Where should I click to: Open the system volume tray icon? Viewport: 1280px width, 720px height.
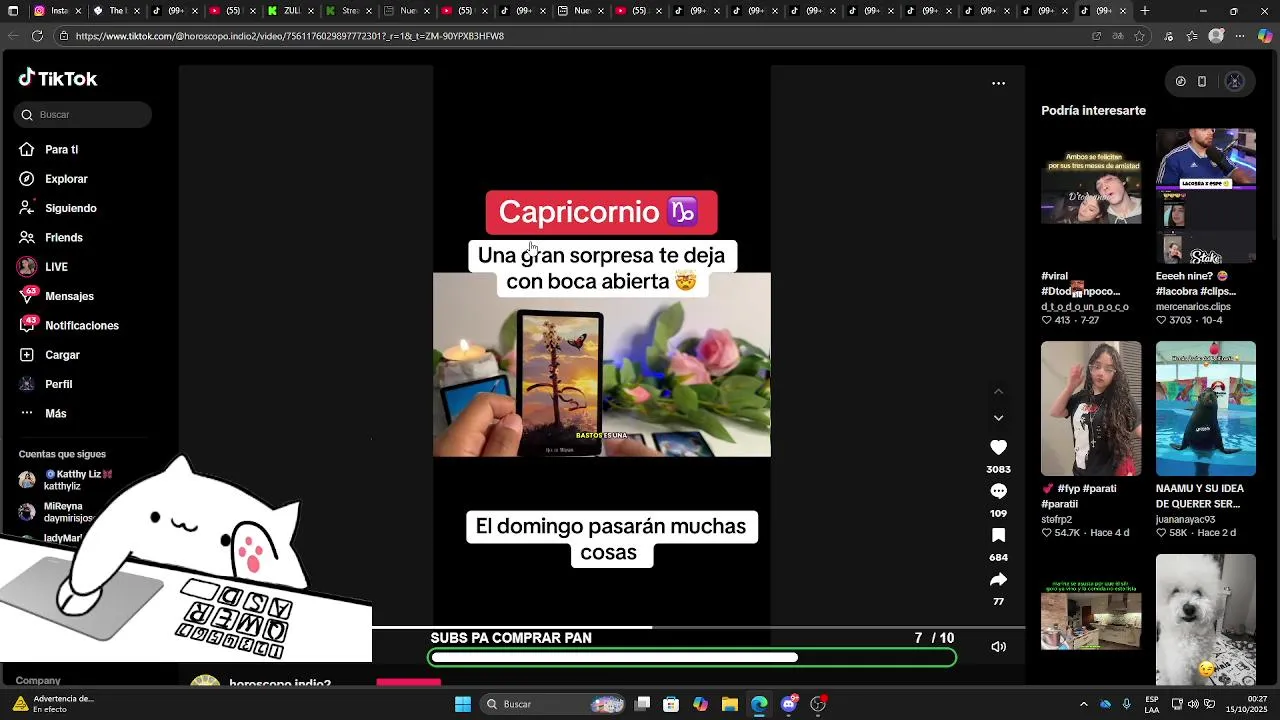1192,704
